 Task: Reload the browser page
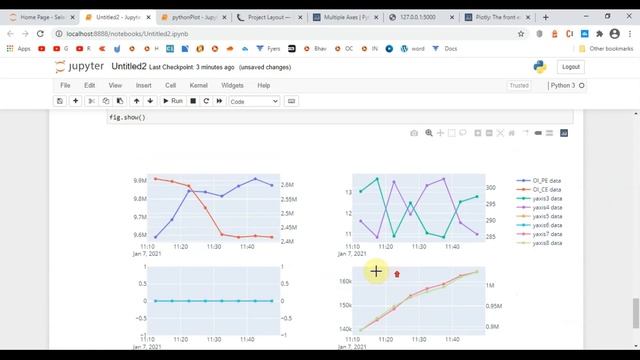[40, 34]
